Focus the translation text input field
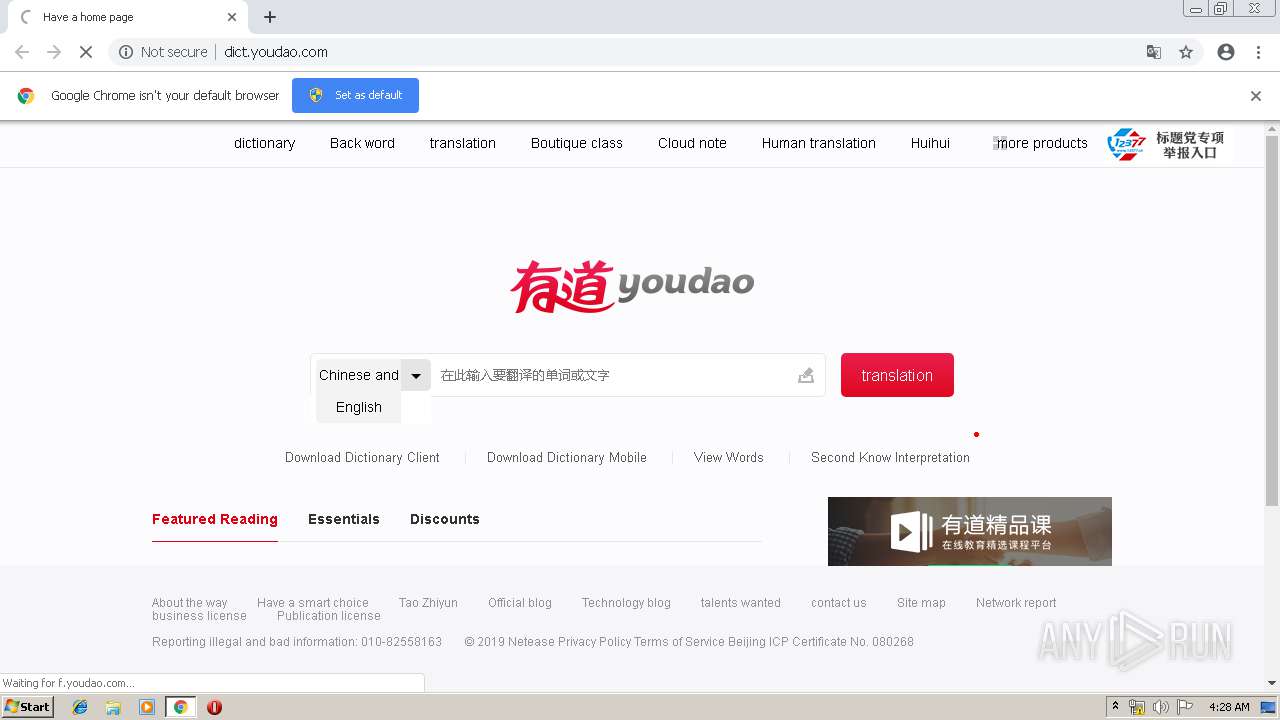The image size is (1280, 720). 615,375
